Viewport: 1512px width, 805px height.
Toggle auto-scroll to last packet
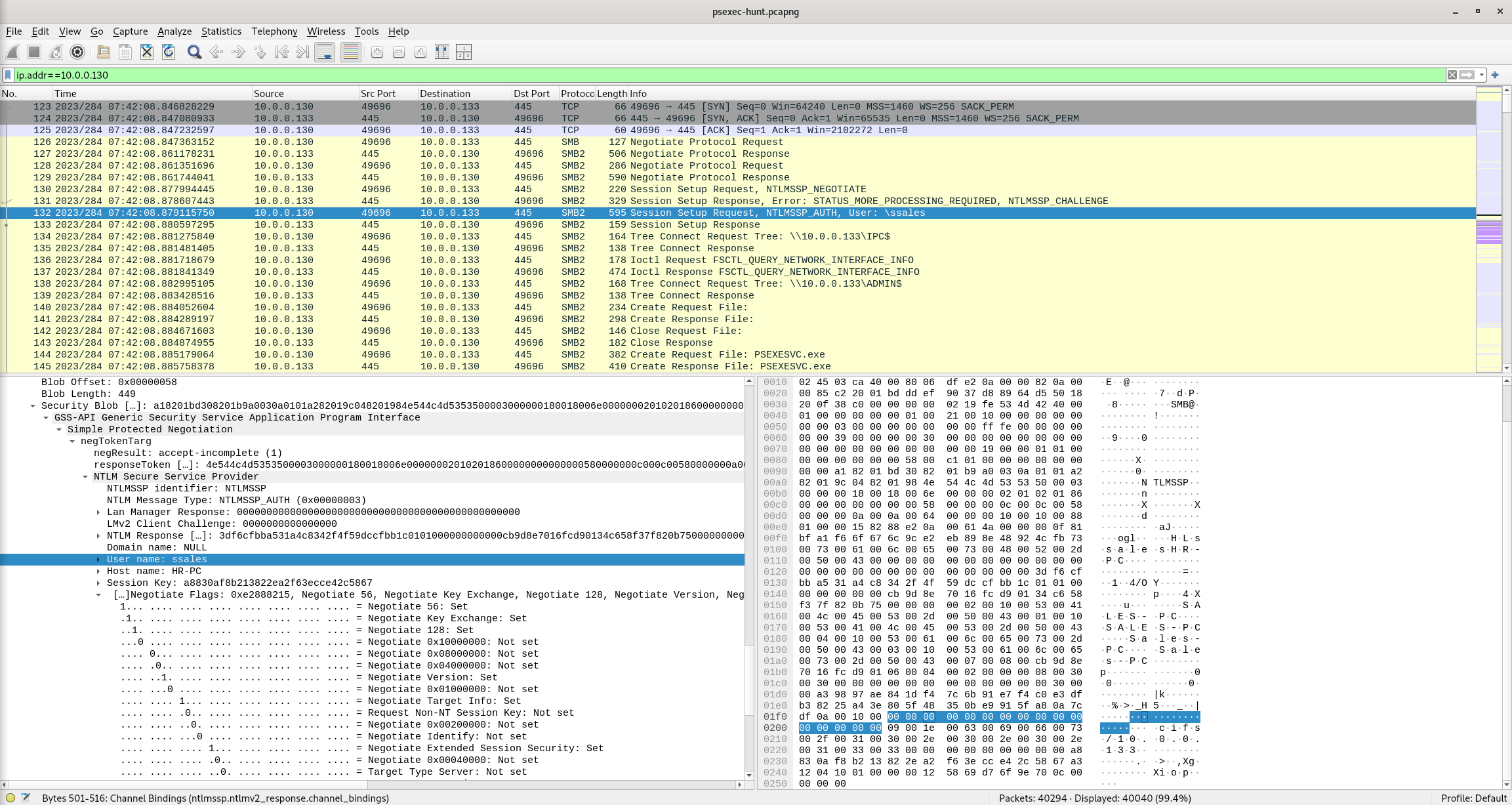pos(325,52)
